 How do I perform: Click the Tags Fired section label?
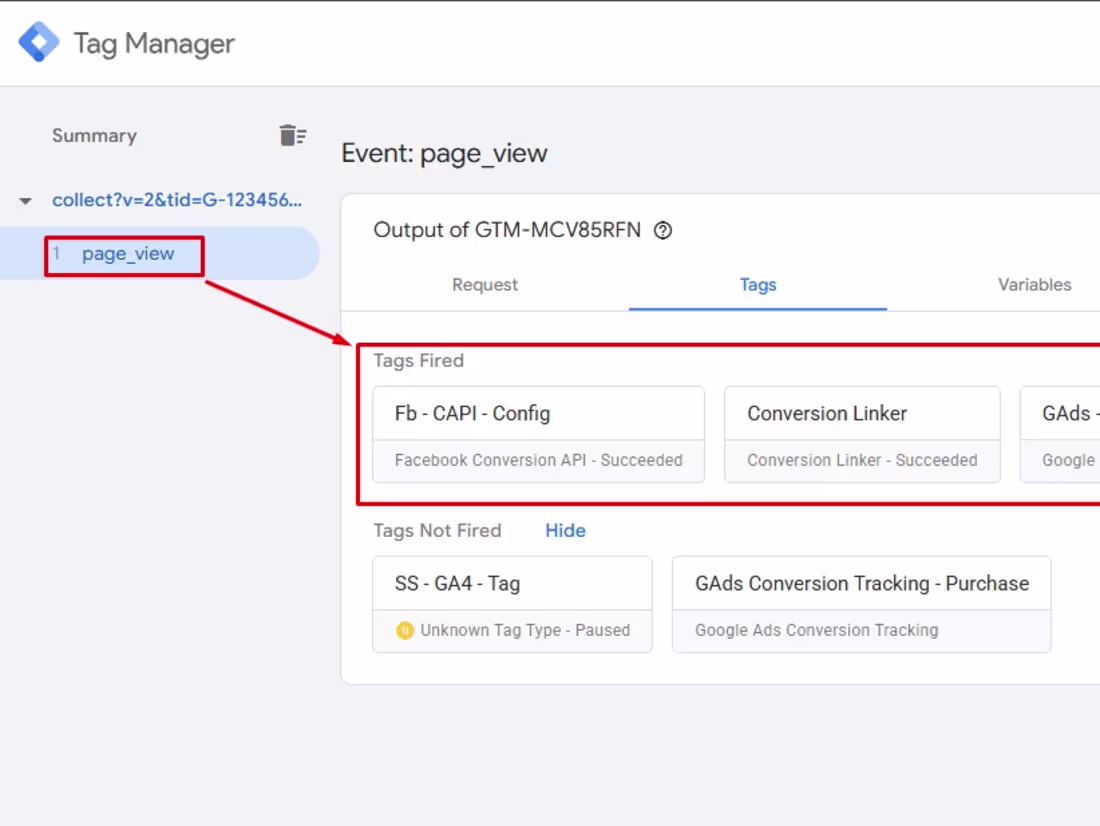coord(419,361)
